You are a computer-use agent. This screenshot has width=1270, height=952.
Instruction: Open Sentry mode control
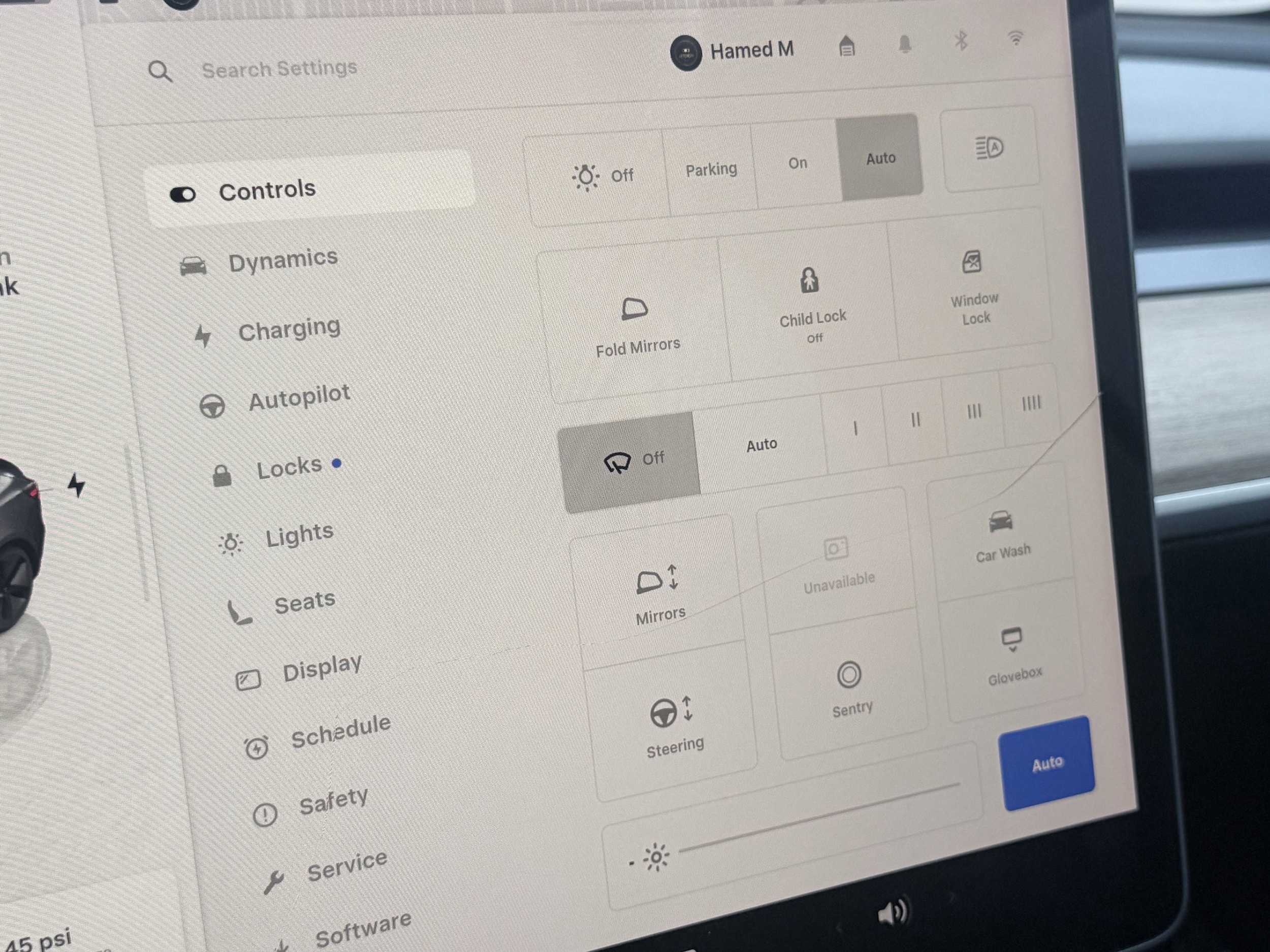850,687
